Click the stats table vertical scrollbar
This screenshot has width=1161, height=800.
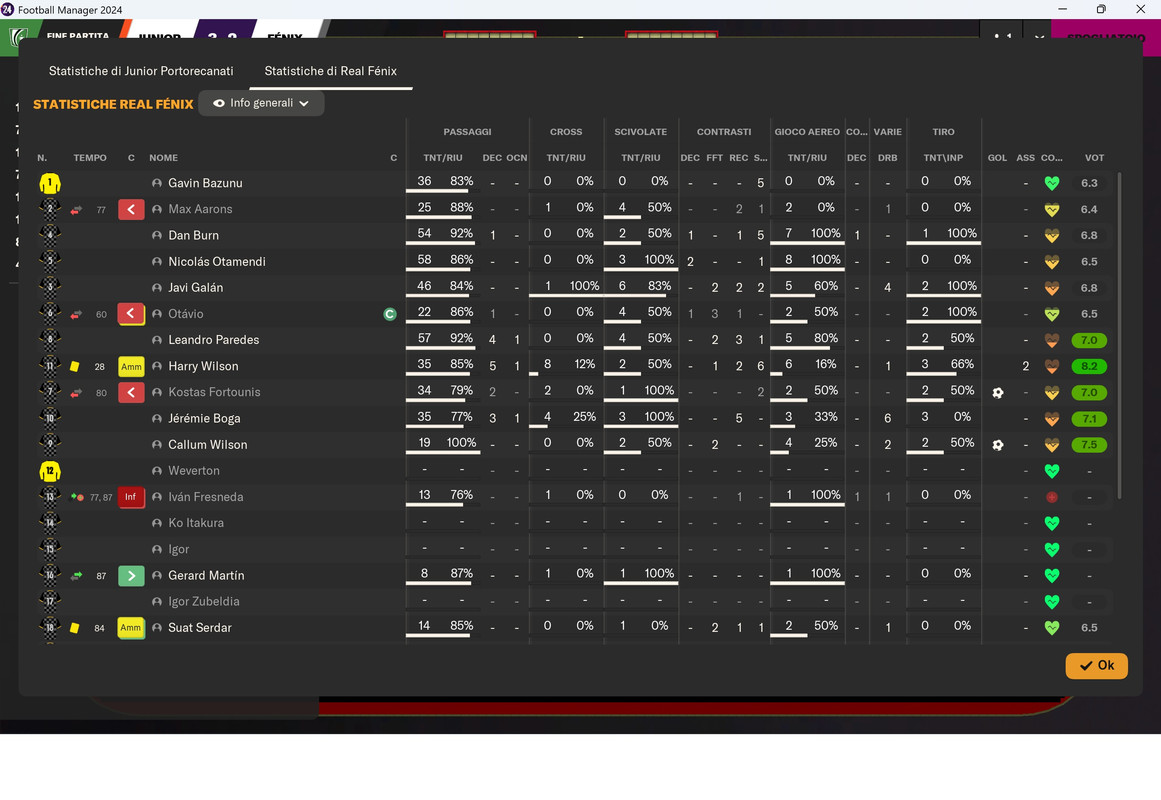point(1119,335)
